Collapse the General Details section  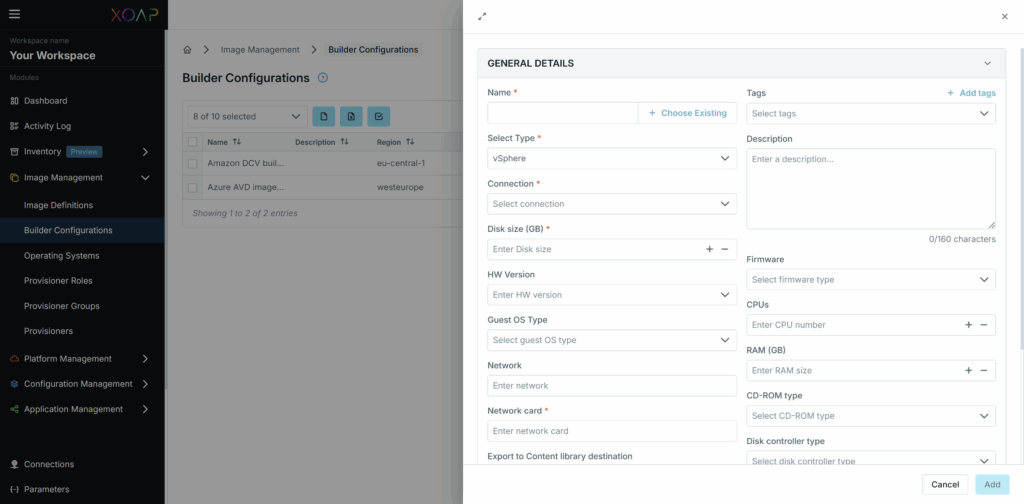point(987,63)
